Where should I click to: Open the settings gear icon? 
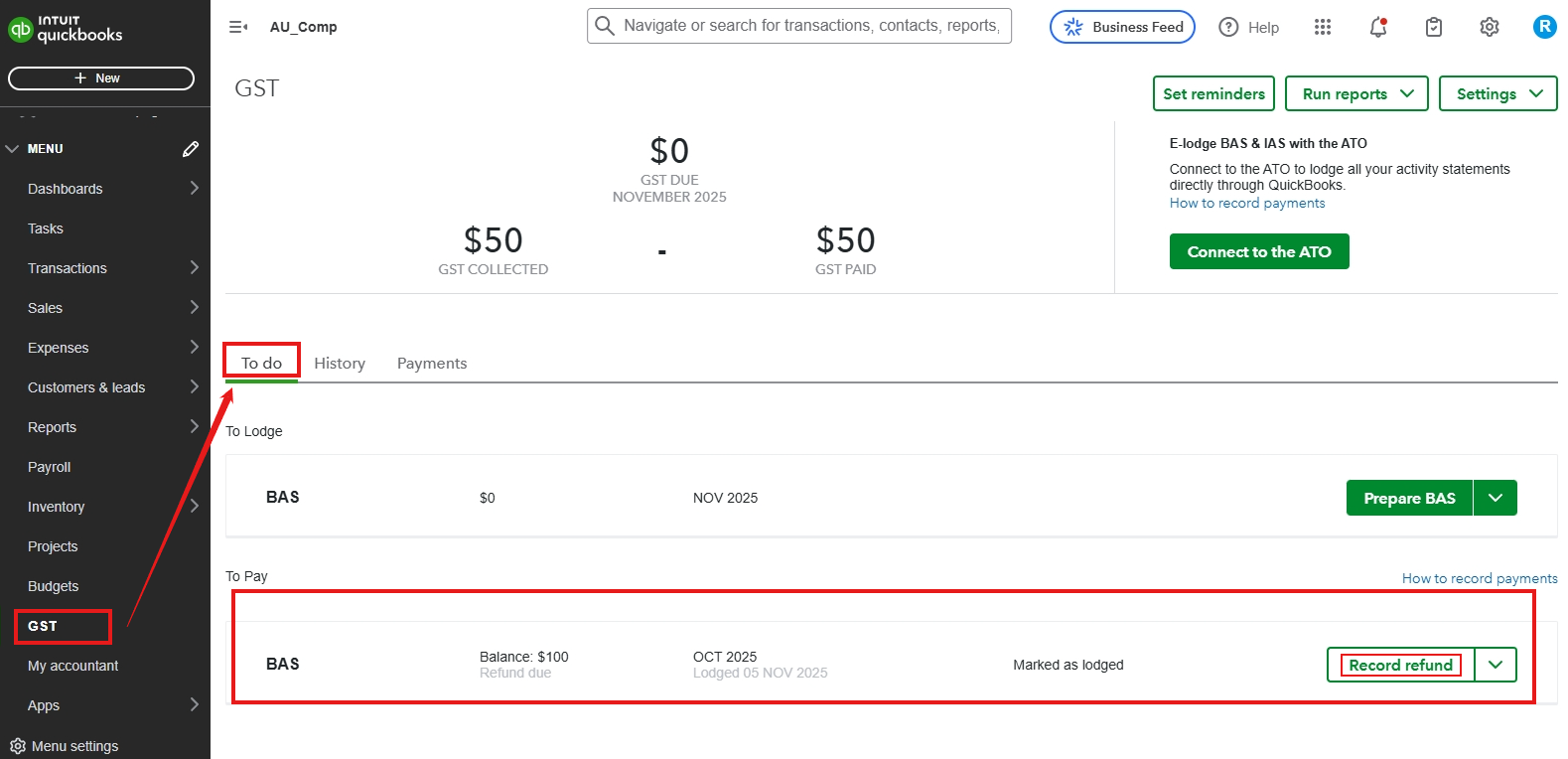click(x=1490, y=27)
